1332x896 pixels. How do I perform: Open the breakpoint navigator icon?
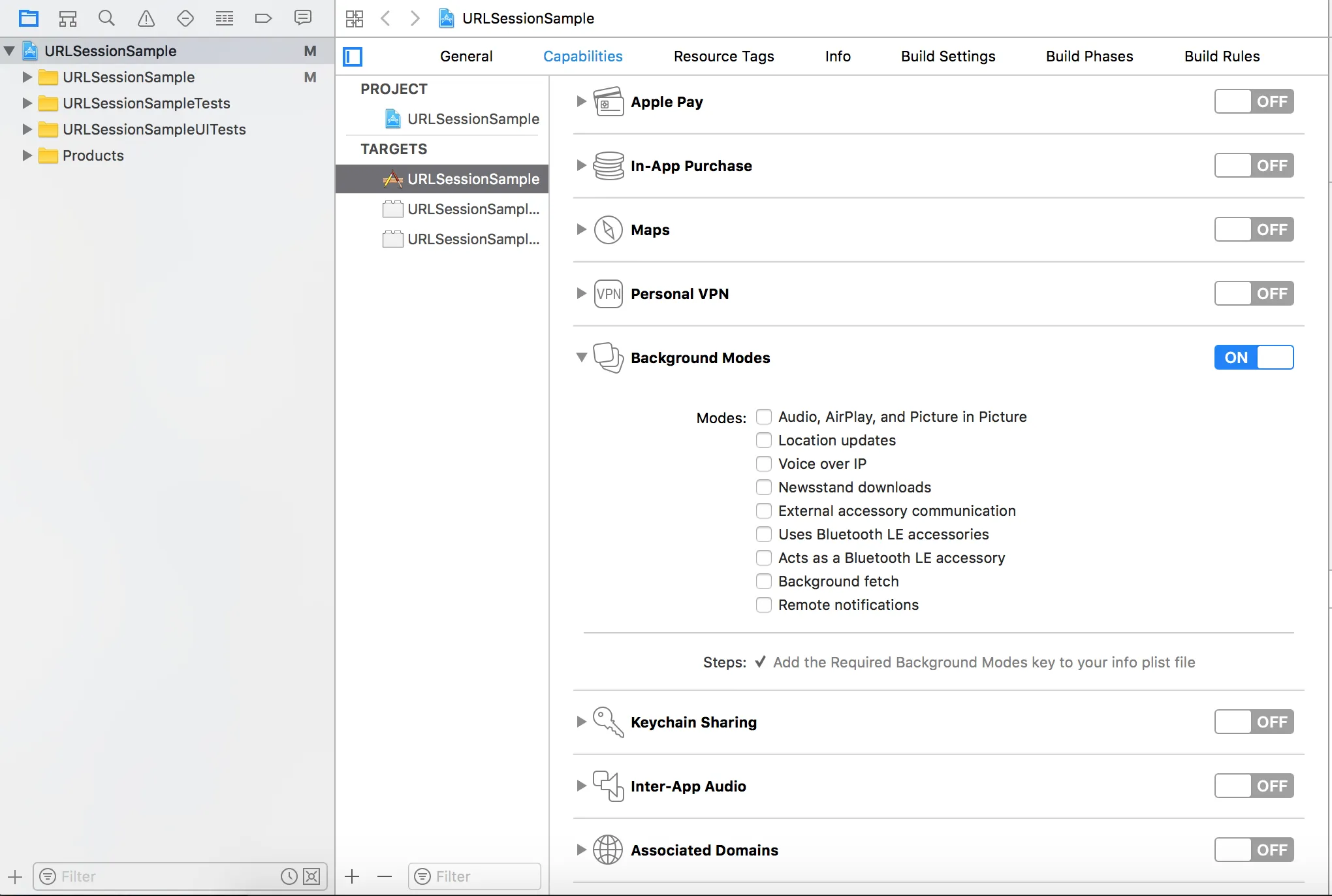tap(263, 18)
